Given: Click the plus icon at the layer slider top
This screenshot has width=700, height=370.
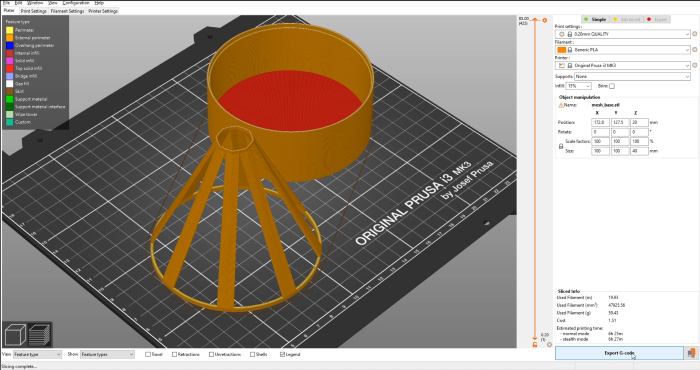Looking at the screenshot, I should click(x=545, y=20).
